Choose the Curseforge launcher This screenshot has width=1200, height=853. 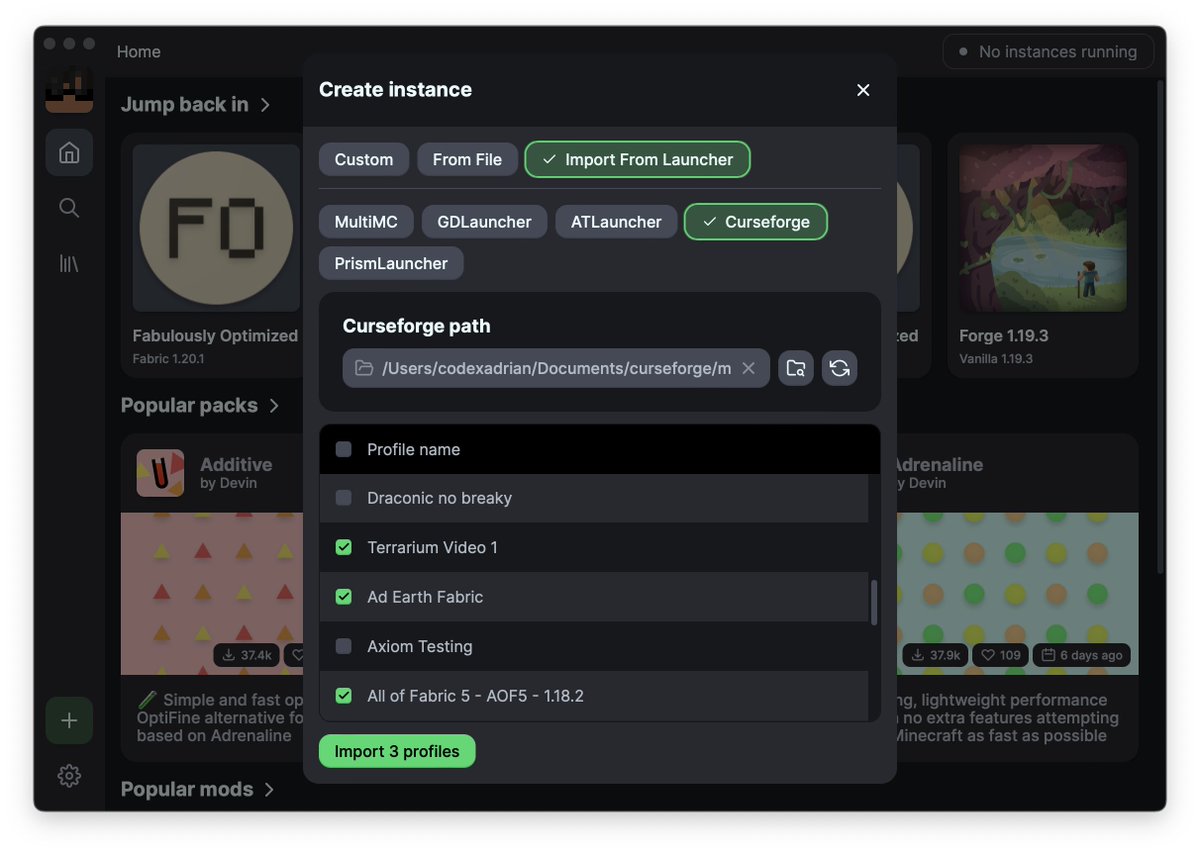(756, 222)
